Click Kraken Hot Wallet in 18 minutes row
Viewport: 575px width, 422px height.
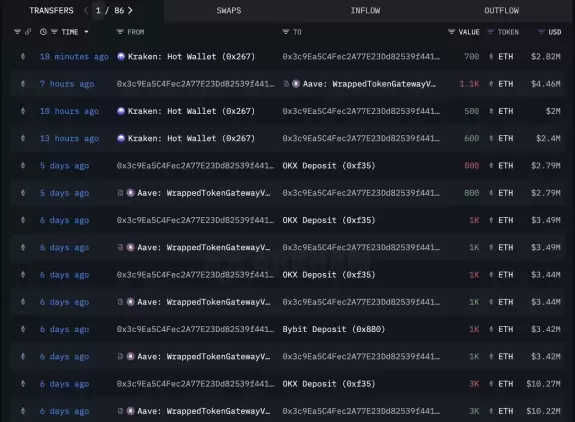(x=191, y=56)
